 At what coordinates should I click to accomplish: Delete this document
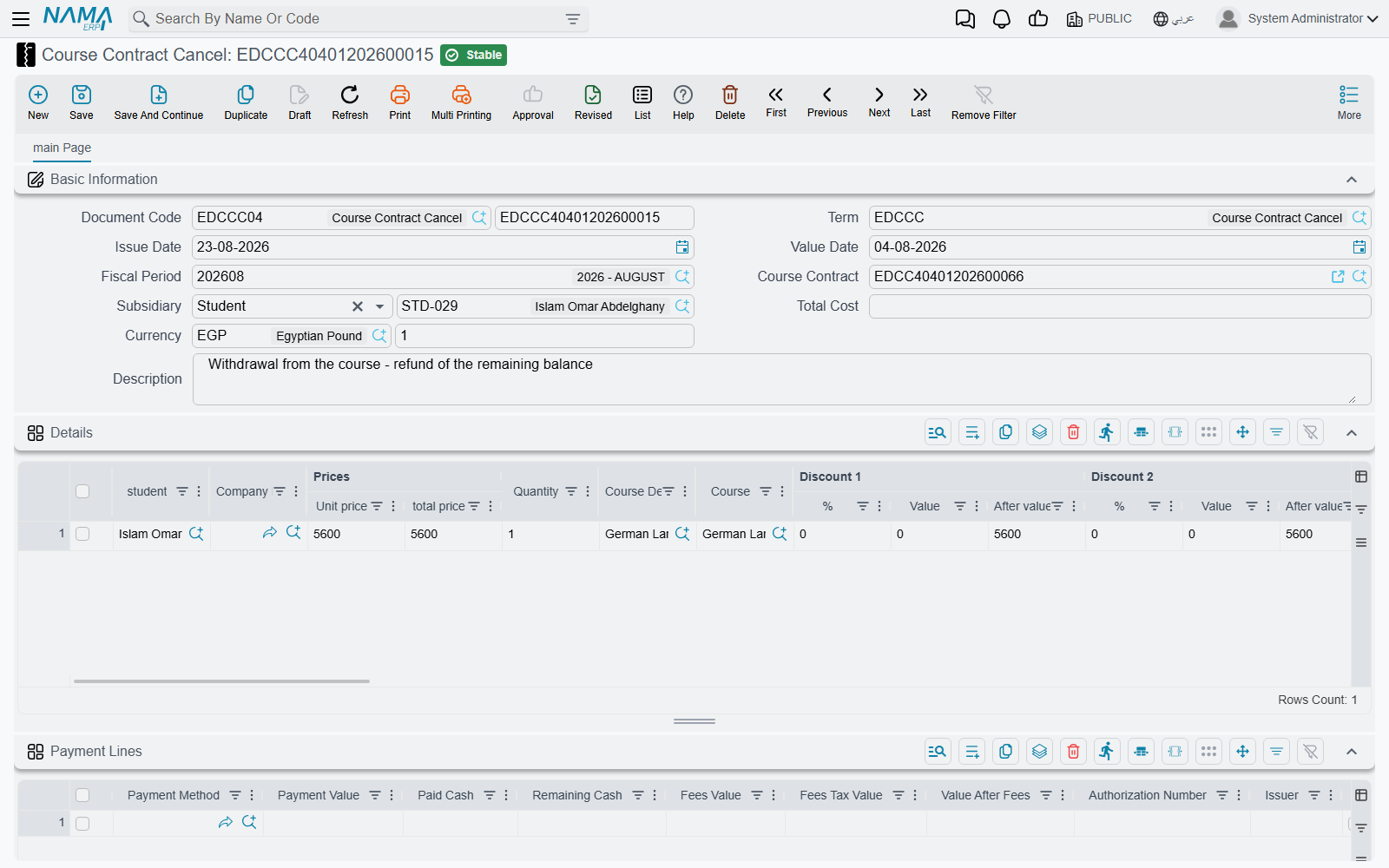click(x=730, y=102)
